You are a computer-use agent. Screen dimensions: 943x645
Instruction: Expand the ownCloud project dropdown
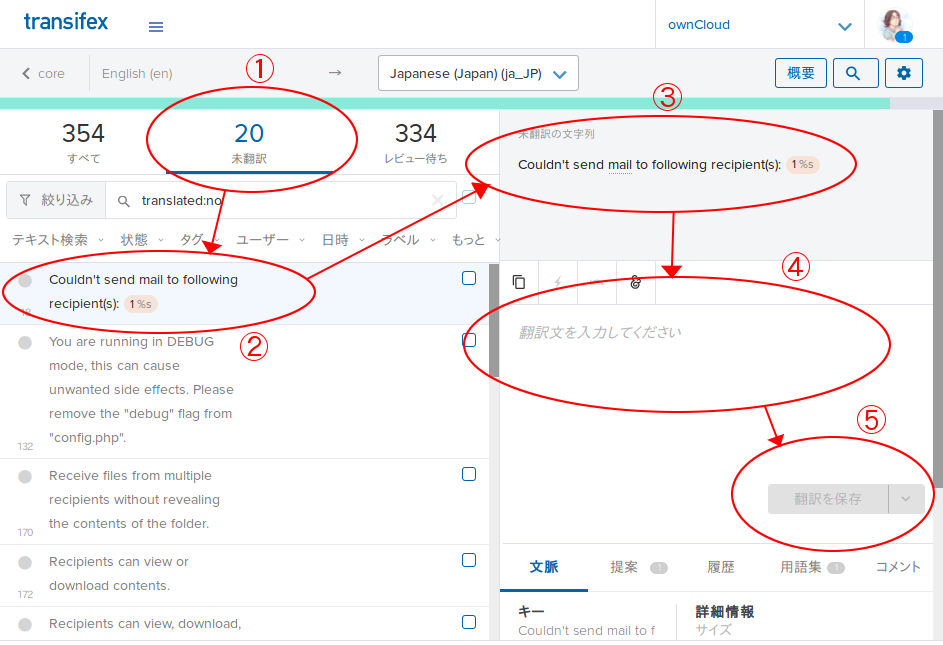[x=845, y=26]
